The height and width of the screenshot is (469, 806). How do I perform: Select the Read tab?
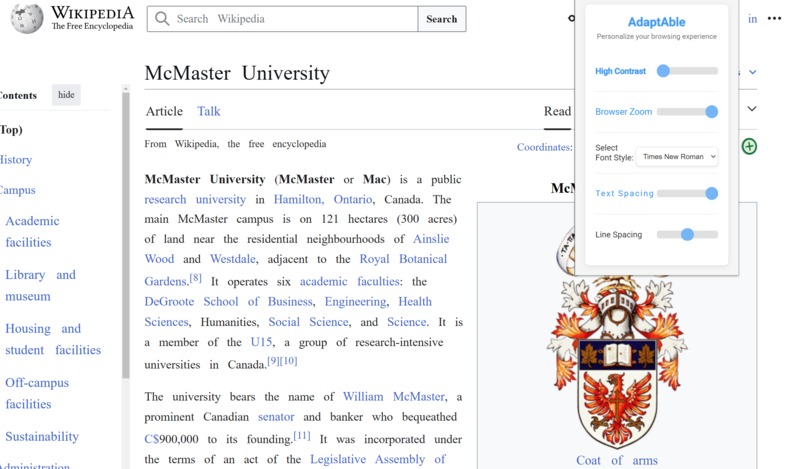pos(557,111)
